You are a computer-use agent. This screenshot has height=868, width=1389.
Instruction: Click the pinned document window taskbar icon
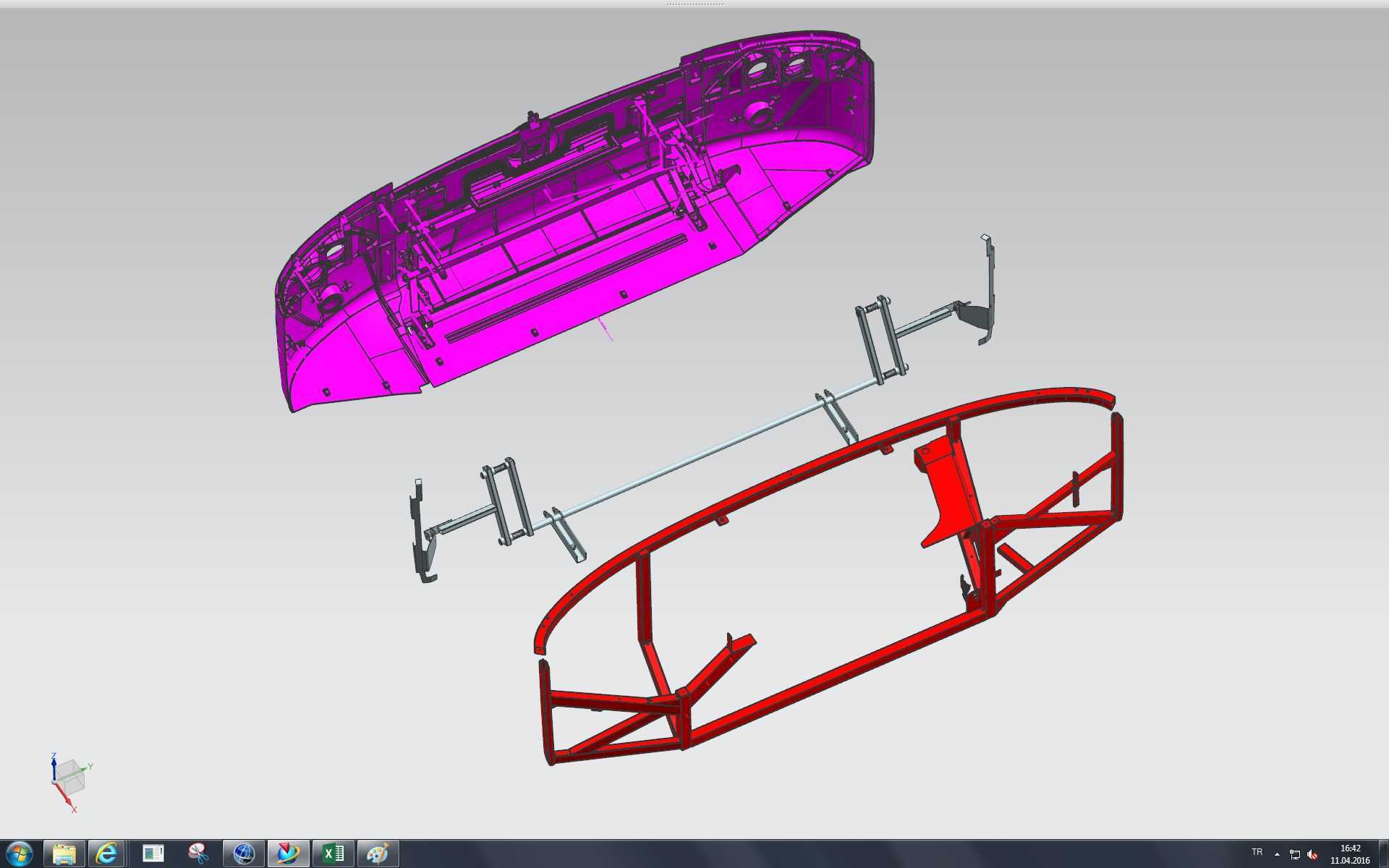click(x=153, y=854)
